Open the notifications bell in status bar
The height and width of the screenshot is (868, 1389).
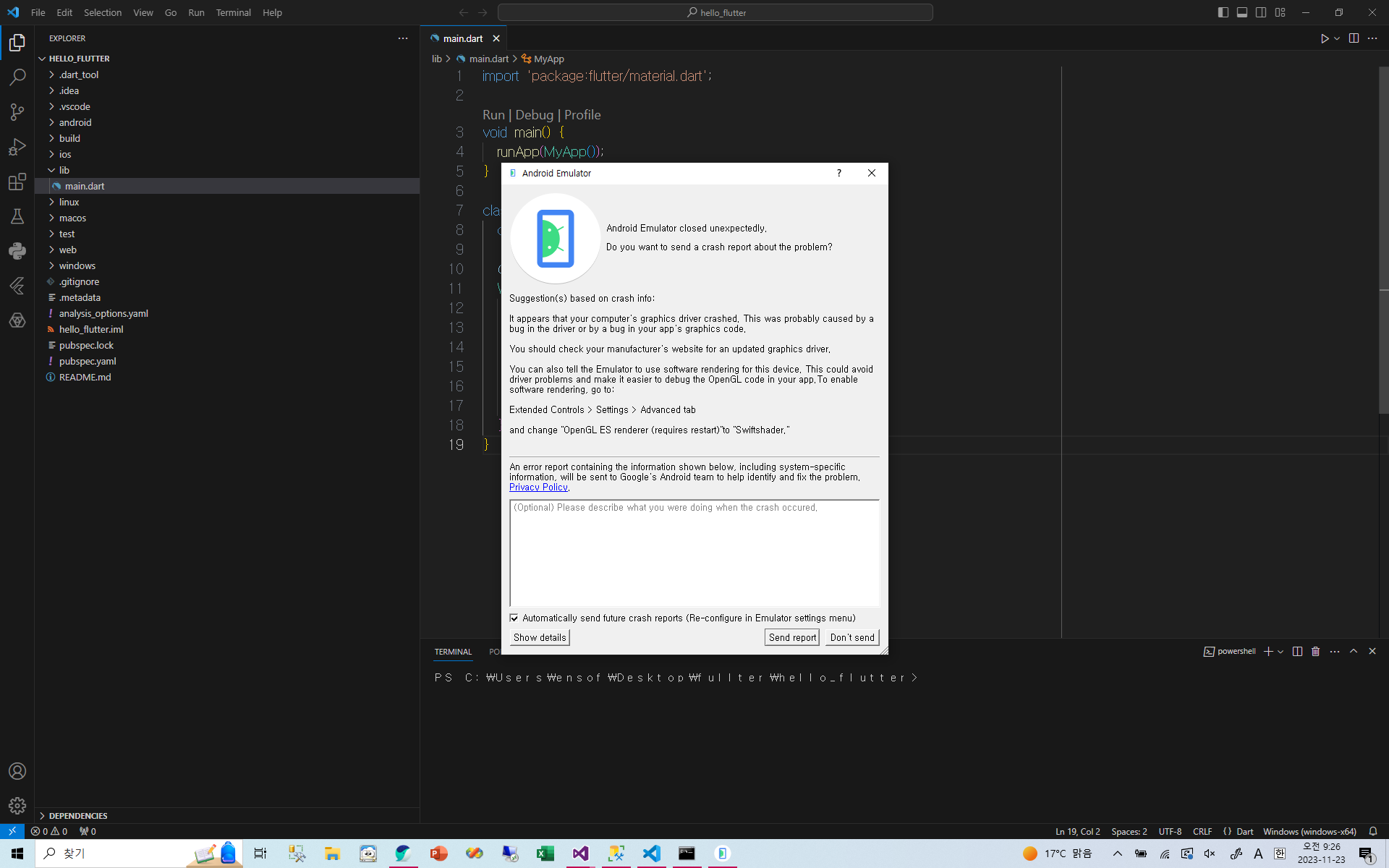[x=1373, y=832]
